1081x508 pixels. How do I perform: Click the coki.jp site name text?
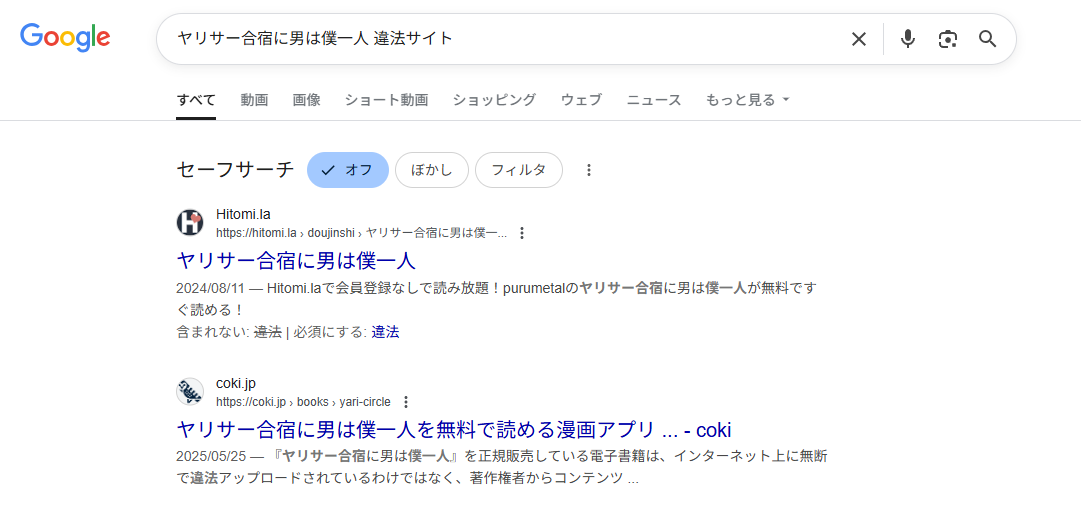coord(236,383)
